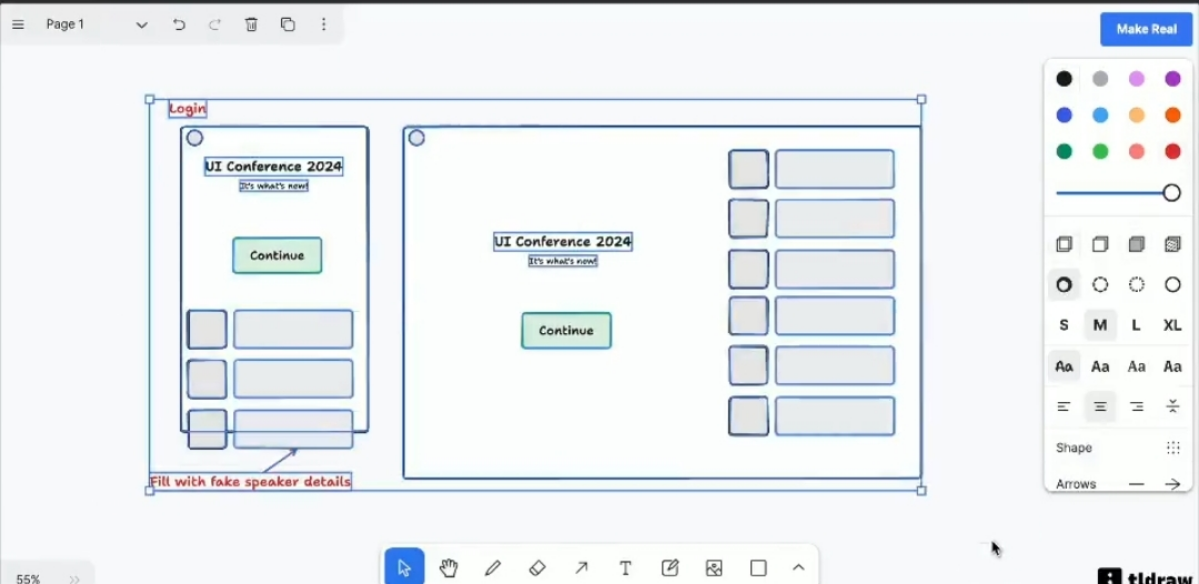Open the Shape style picker
The width and height of the screenshot is (1199, 584).
click(1172, 448)
